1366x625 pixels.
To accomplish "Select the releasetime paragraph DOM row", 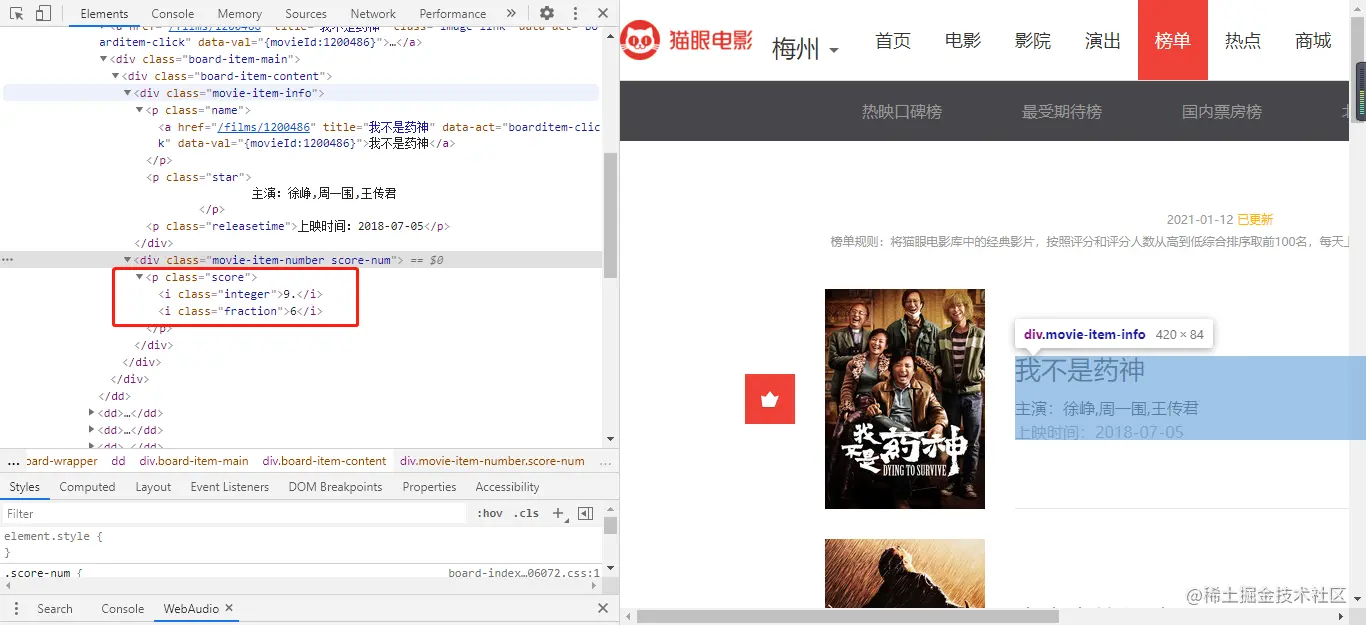I will click(298, 227).
